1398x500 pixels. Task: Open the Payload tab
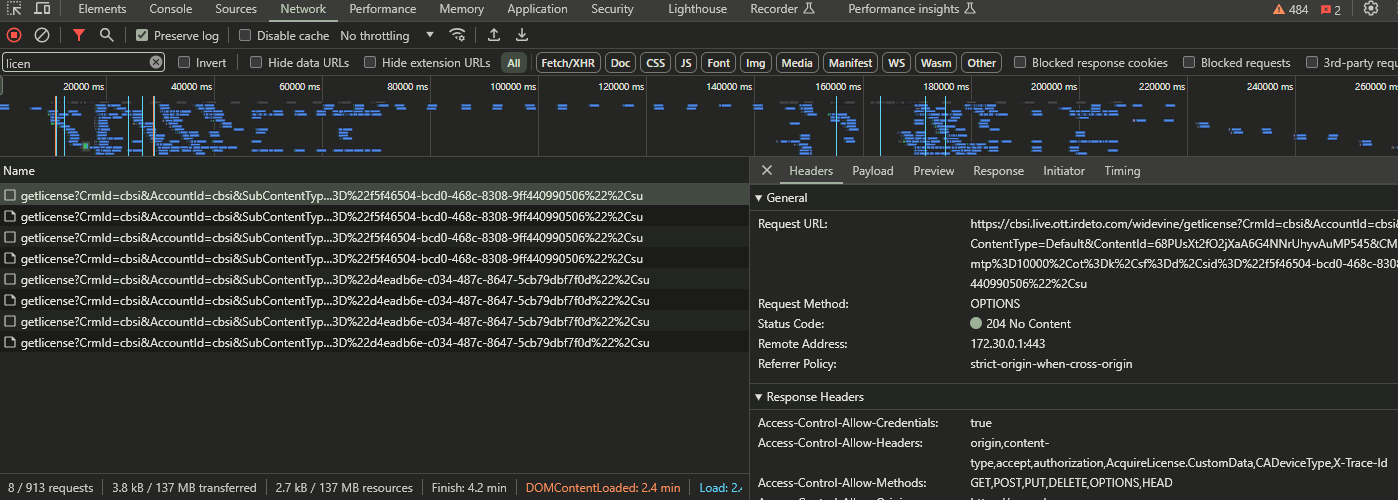pos(872,171)
